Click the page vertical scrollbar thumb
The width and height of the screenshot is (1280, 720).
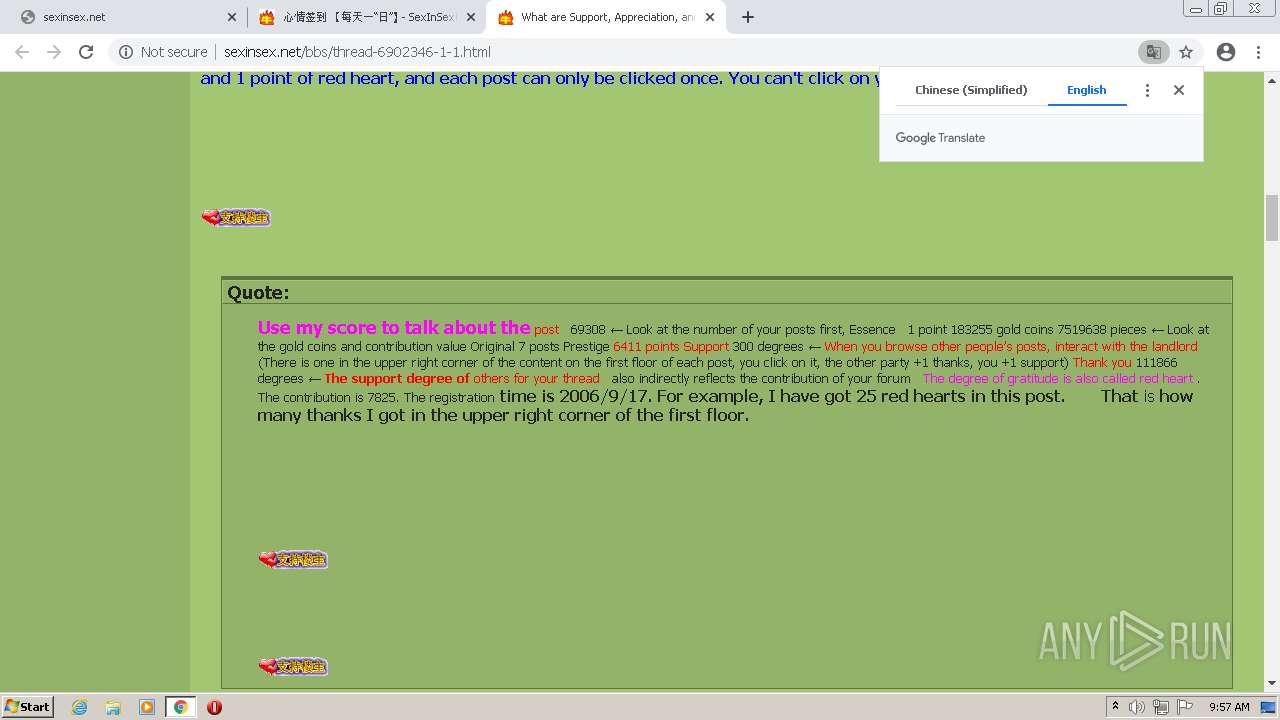(1272, 218)
